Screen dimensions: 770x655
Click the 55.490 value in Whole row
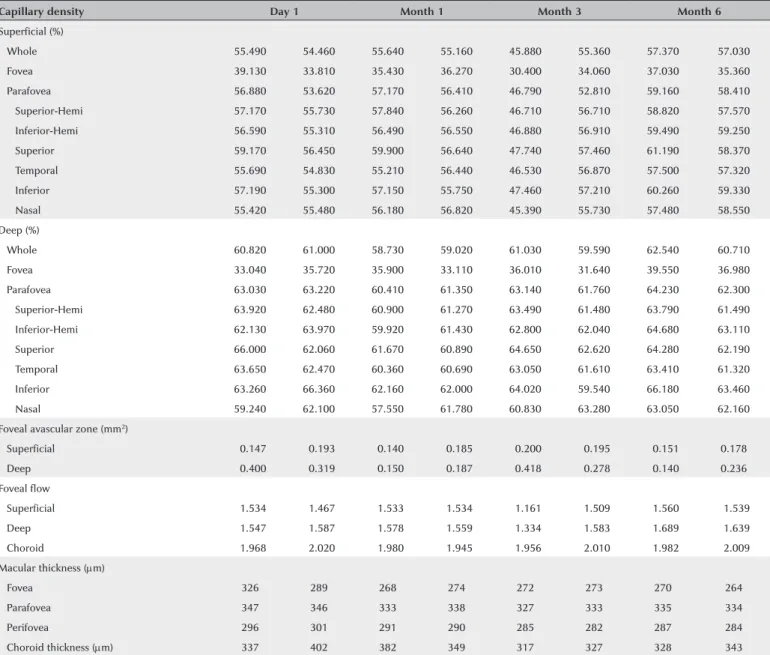250,51
